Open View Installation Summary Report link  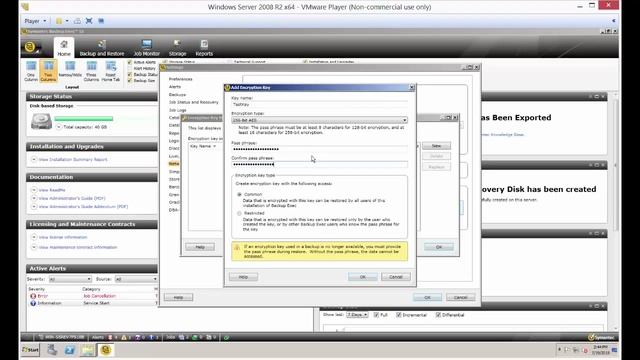(73, 160)
